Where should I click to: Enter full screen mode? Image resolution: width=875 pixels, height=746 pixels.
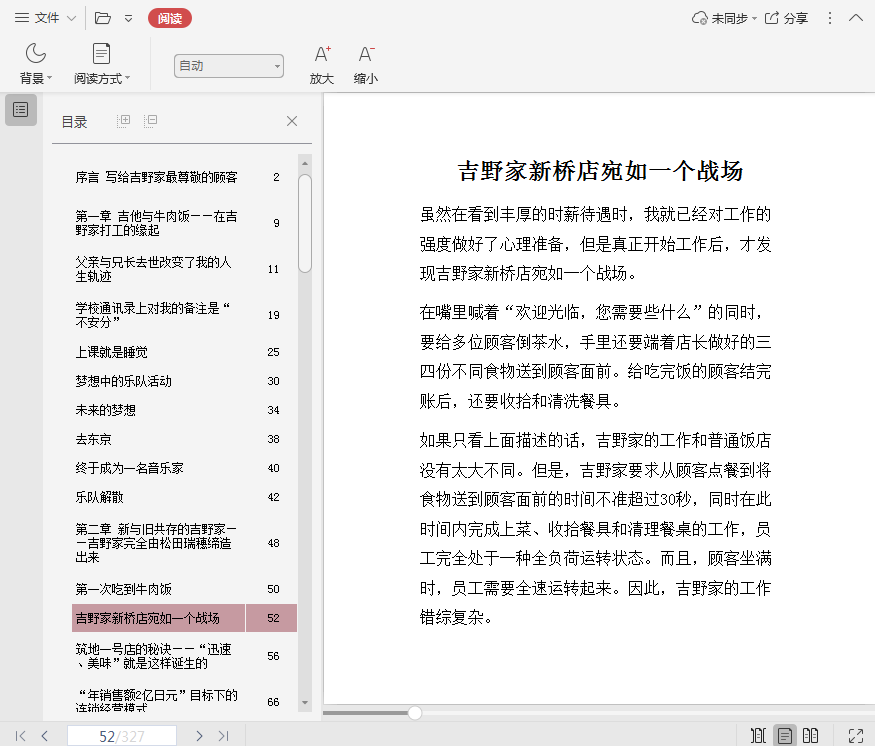point(855,736)
